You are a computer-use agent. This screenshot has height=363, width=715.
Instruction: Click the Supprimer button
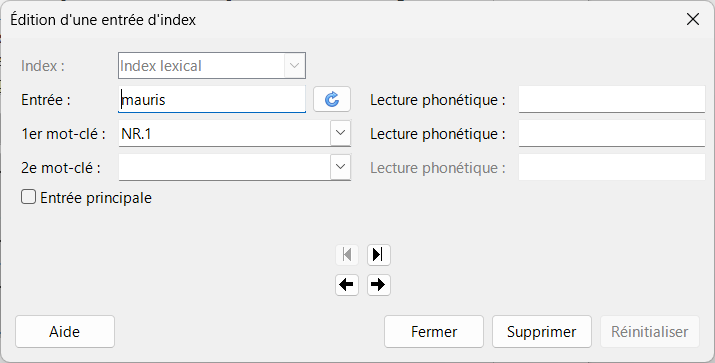(x=542, y=332)
